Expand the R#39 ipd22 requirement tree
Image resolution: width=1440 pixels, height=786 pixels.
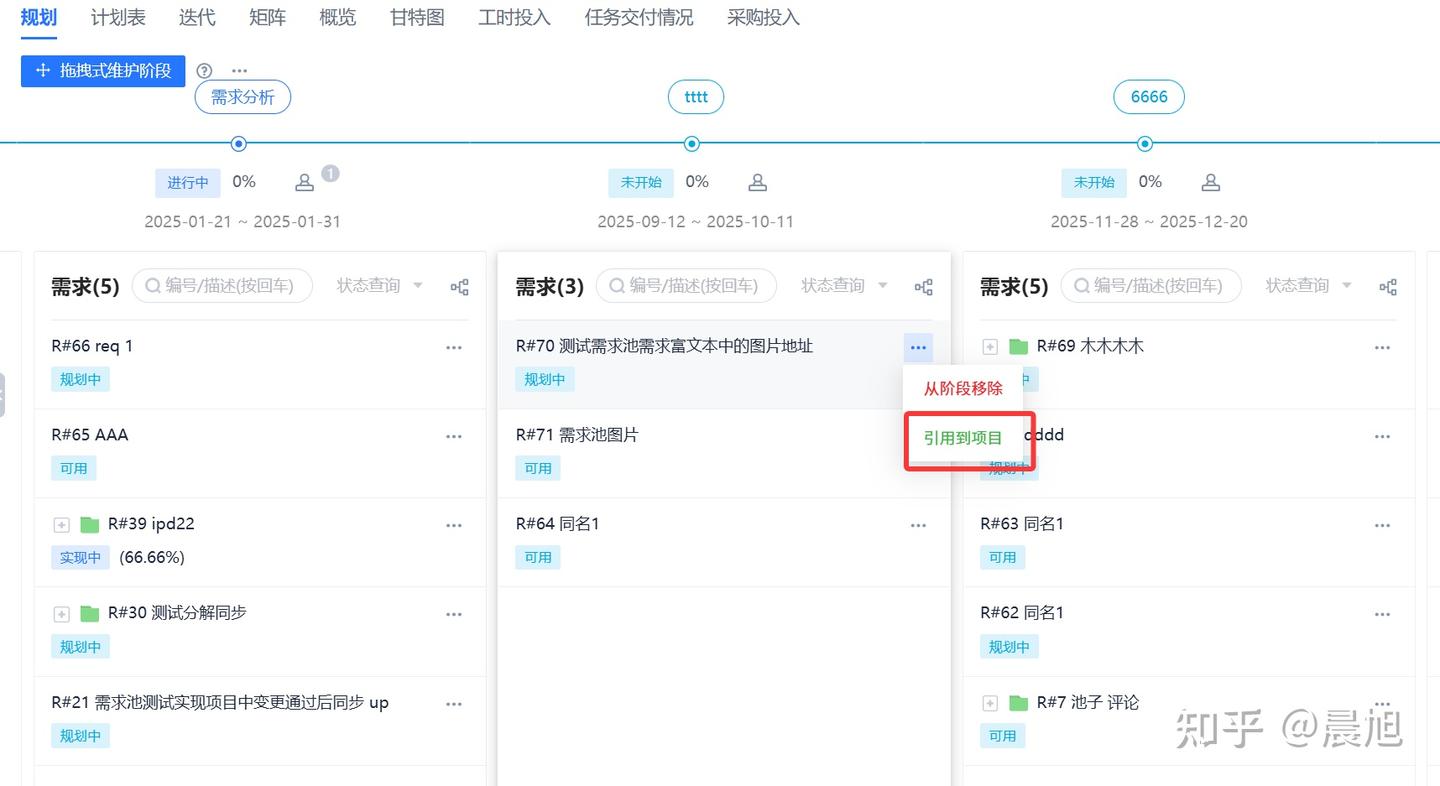pos(62,525)
